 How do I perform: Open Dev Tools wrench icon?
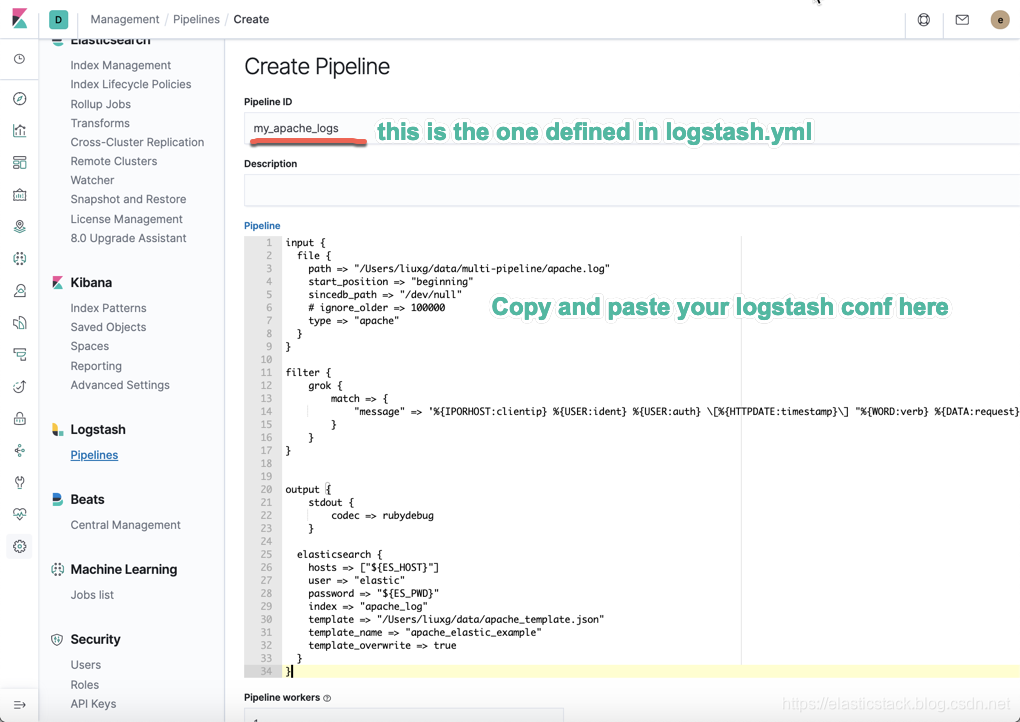(x=20, y=482)
